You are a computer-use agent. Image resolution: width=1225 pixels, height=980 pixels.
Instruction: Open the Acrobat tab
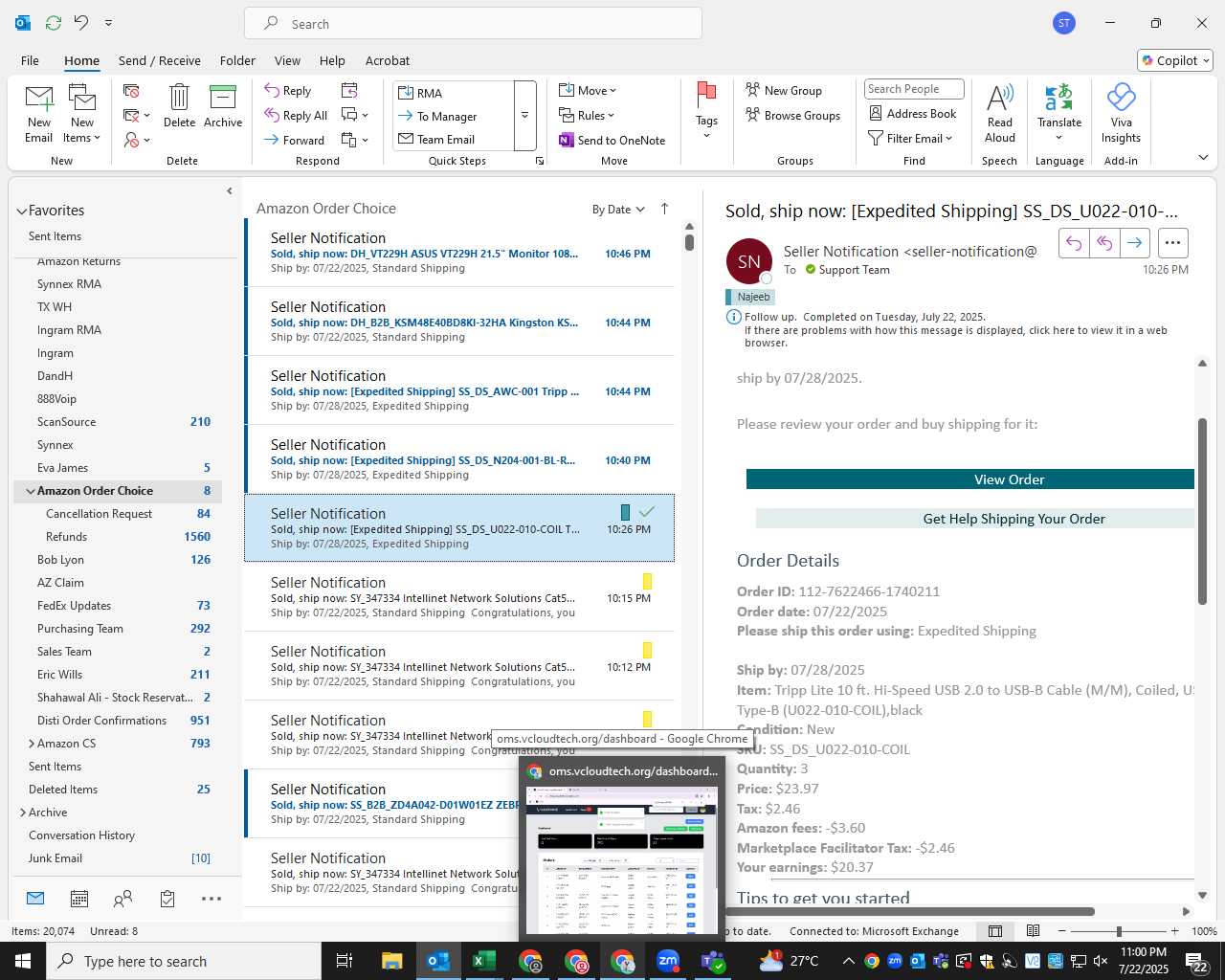pyautogui.click(x=388, y=60)
